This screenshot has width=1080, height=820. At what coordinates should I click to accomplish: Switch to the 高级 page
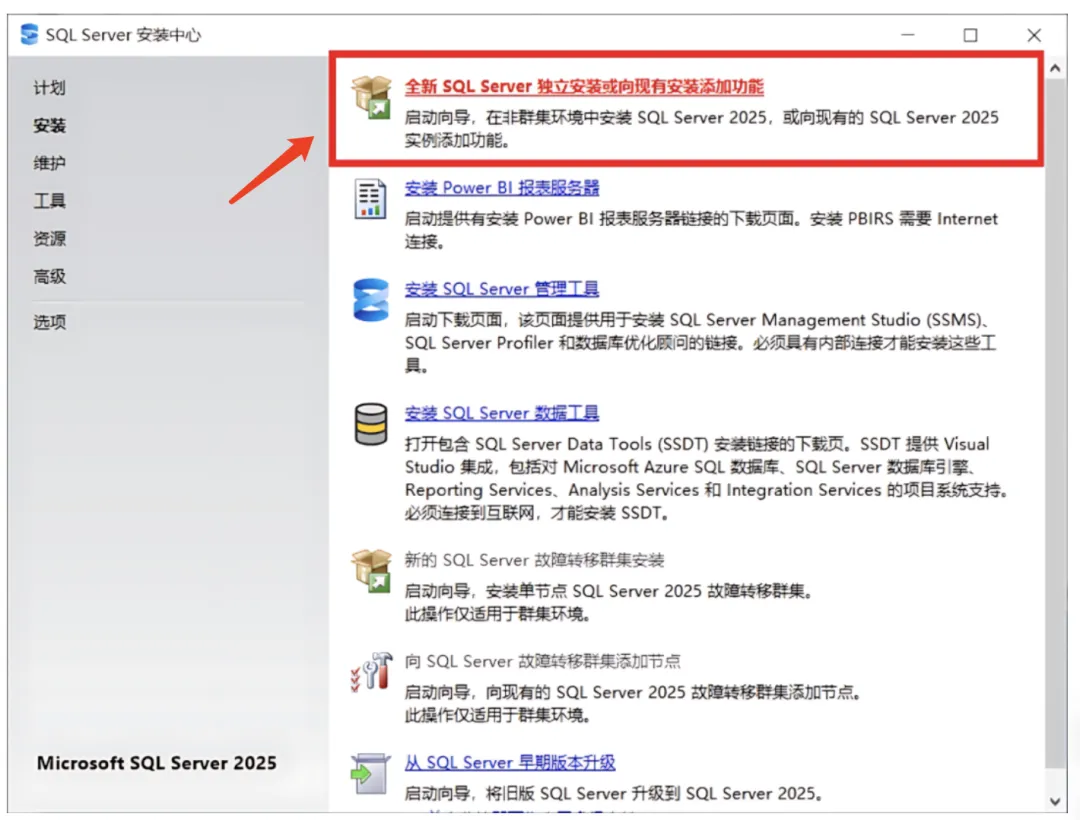pyautogui.click(x=50, y=277)
